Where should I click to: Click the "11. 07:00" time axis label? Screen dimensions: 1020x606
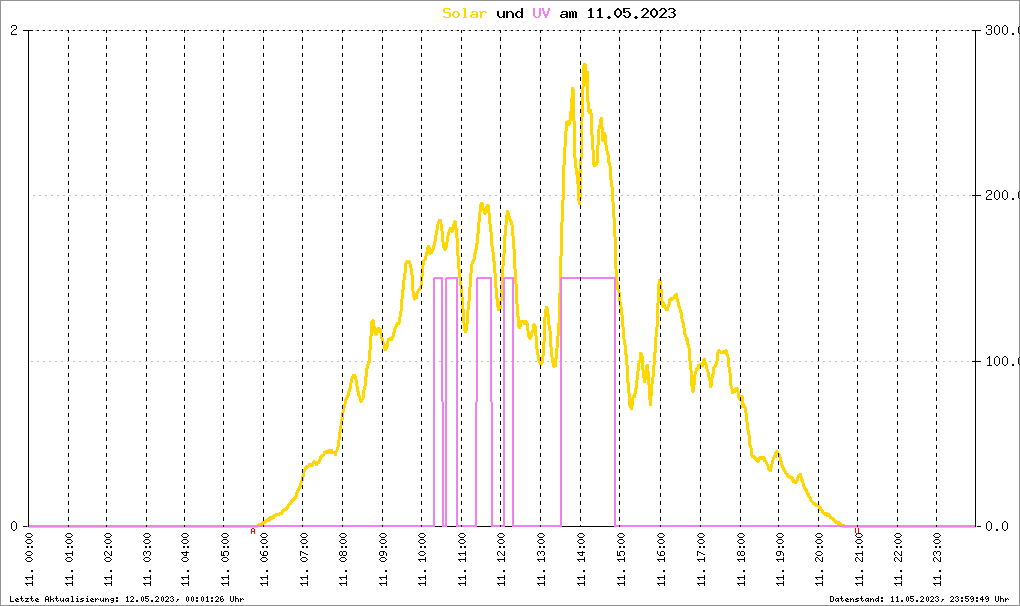pyautogui.click(x=303, y=559)
